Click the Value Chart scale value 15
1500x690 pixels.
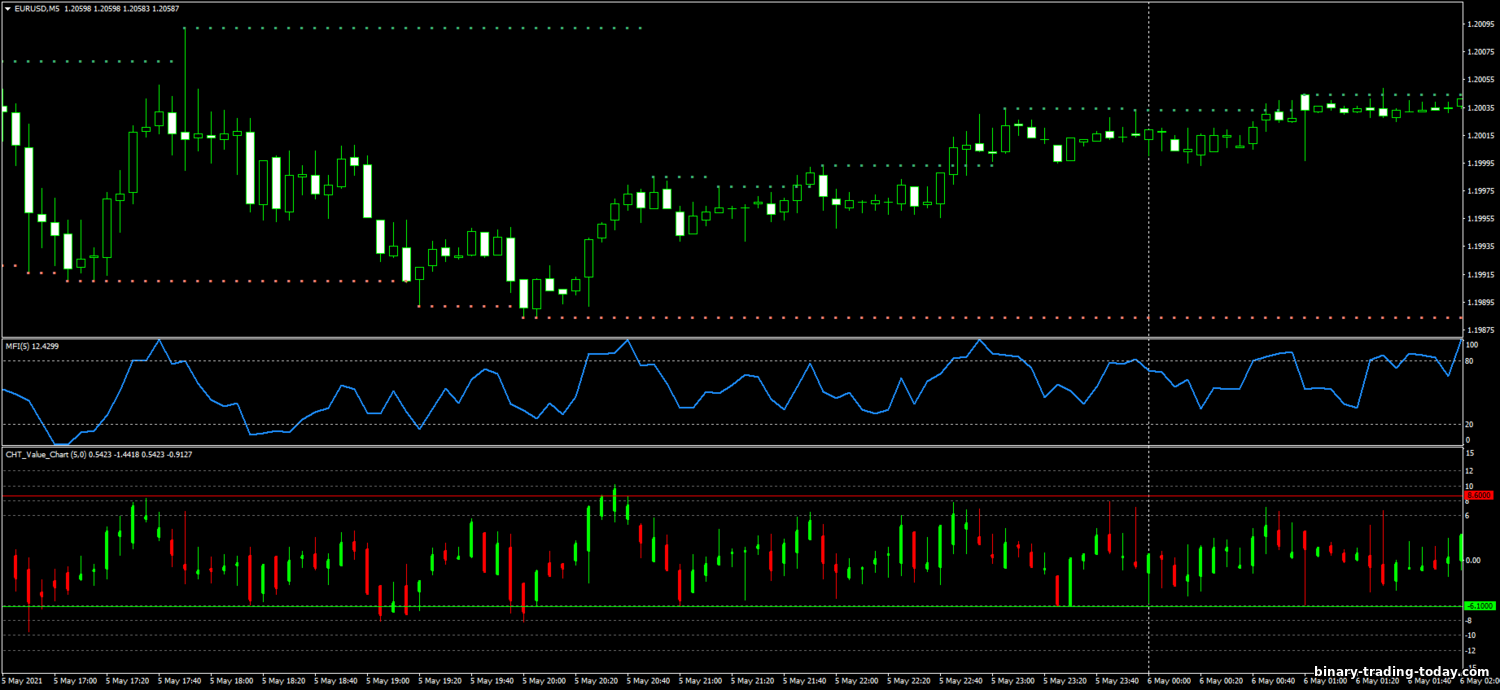[x=1470, y=454]
